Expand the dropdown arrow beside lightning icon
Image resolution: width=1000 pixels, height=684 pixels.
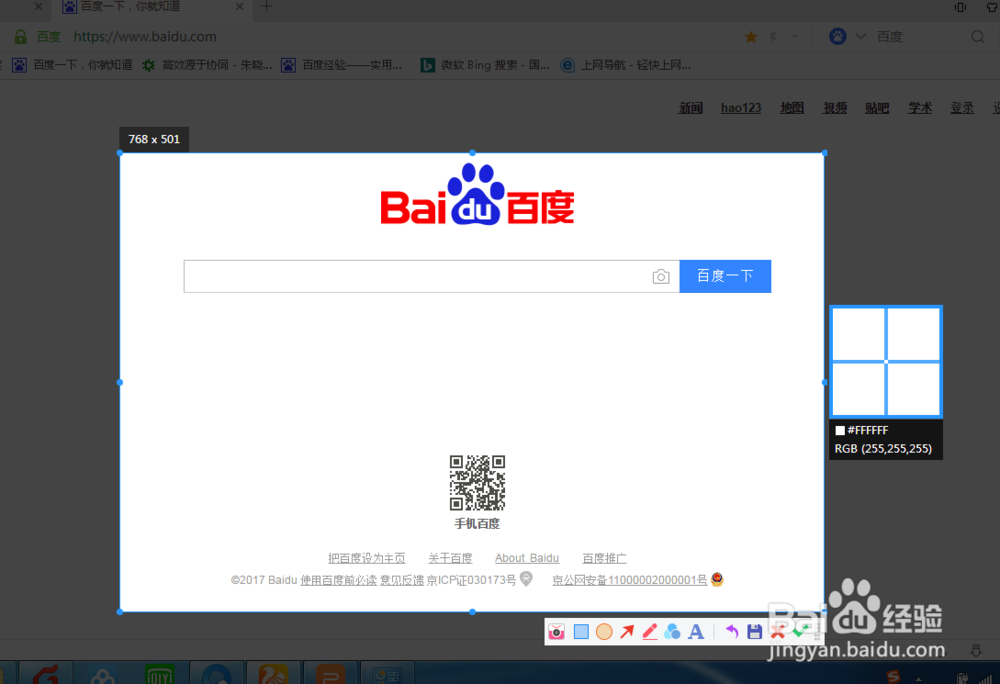[x=795, y=37]
